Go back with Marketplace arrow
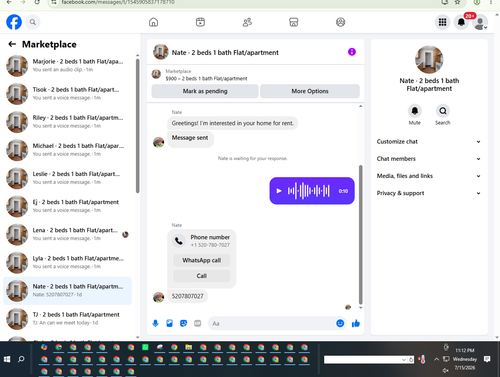The image size is (500, 377). tap(12, 44)
